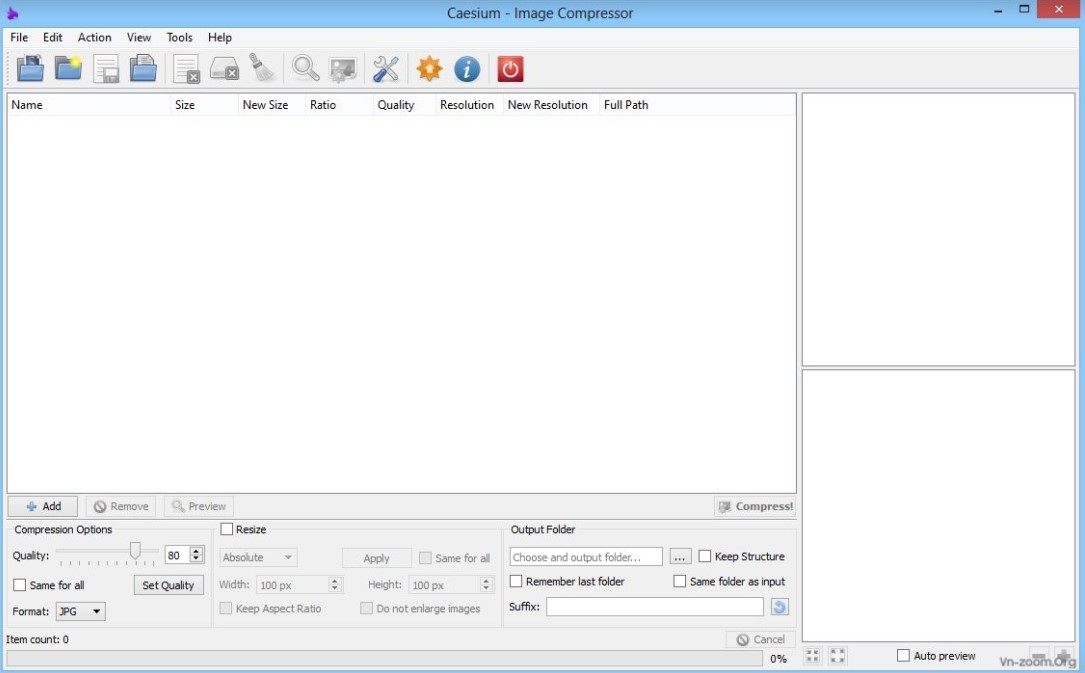Tick the Resize checkbox
1085x673 pixels.
[226, 529]
